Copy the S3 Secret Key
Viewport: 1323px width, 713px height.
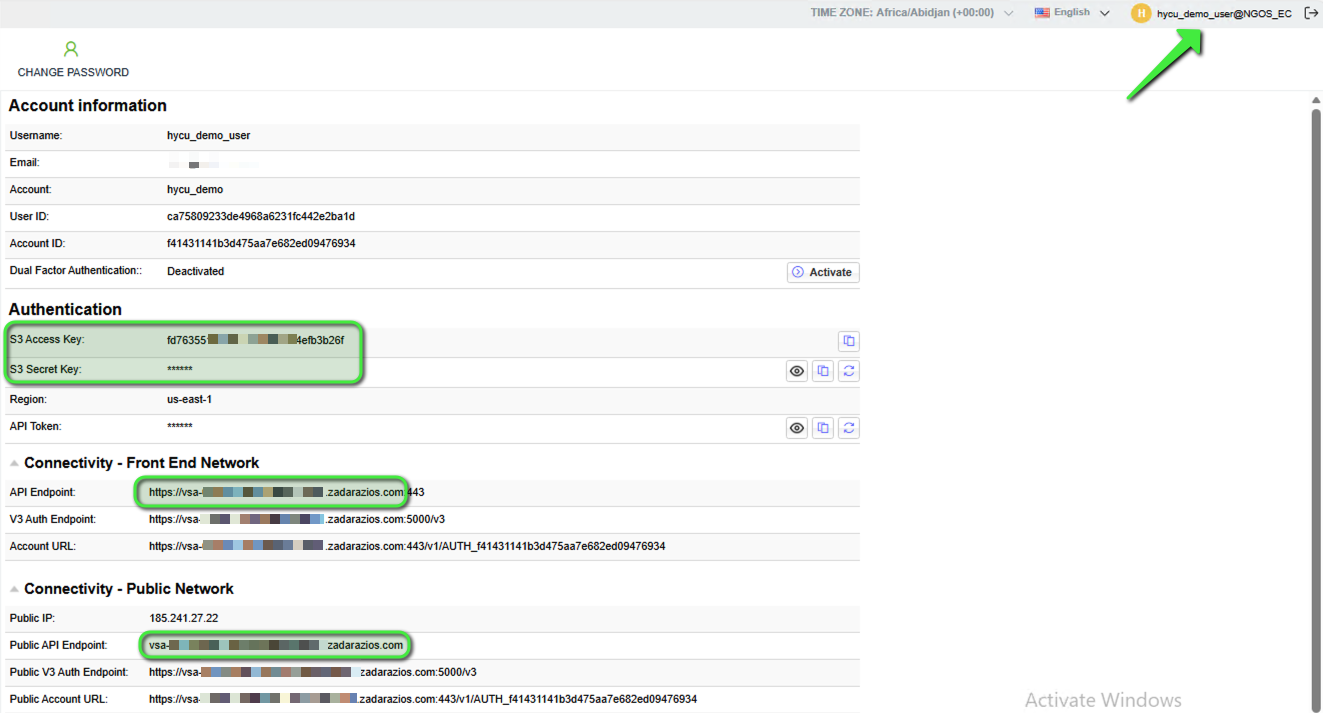click(822, 371)
